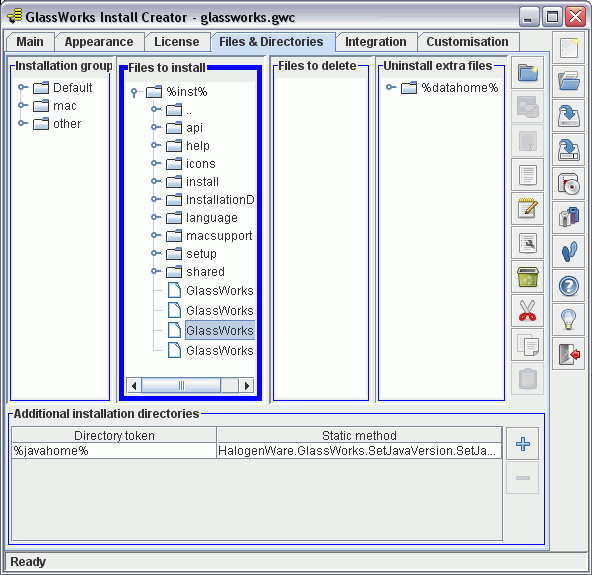Click the green recycle bin delete icon

pos(527,277)
